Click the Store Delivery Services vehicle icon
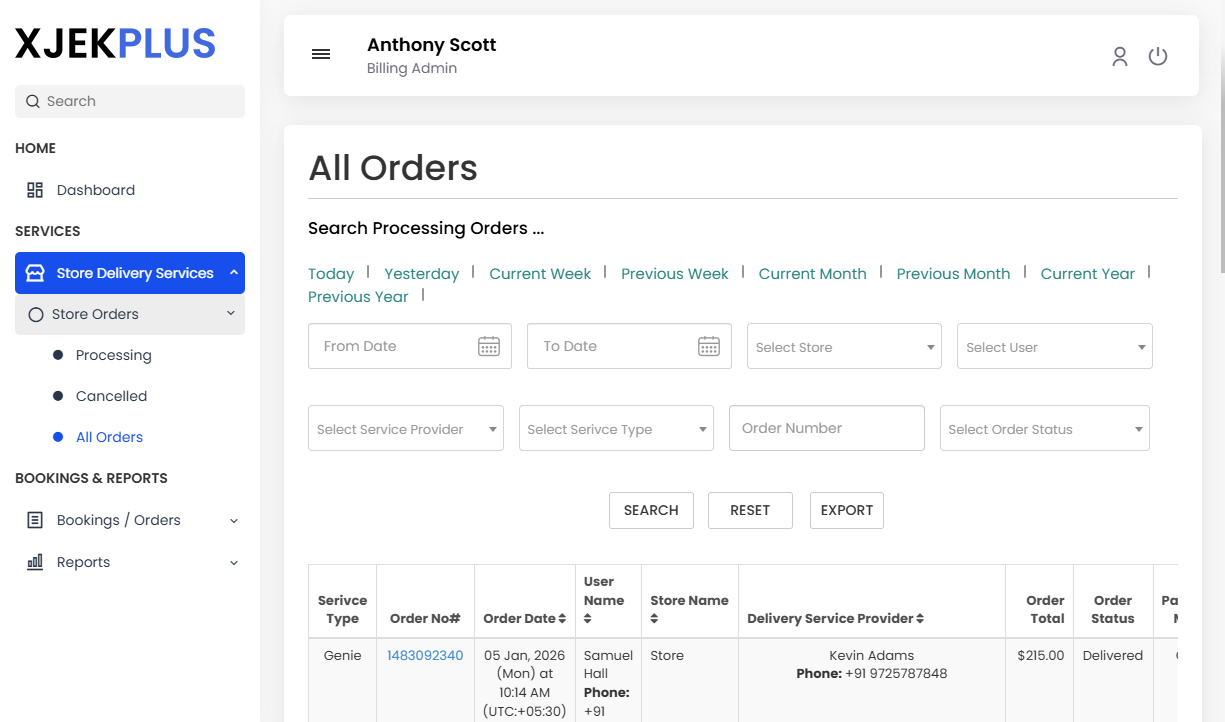Screen dimensions: 1225x722 click(36, 273)
